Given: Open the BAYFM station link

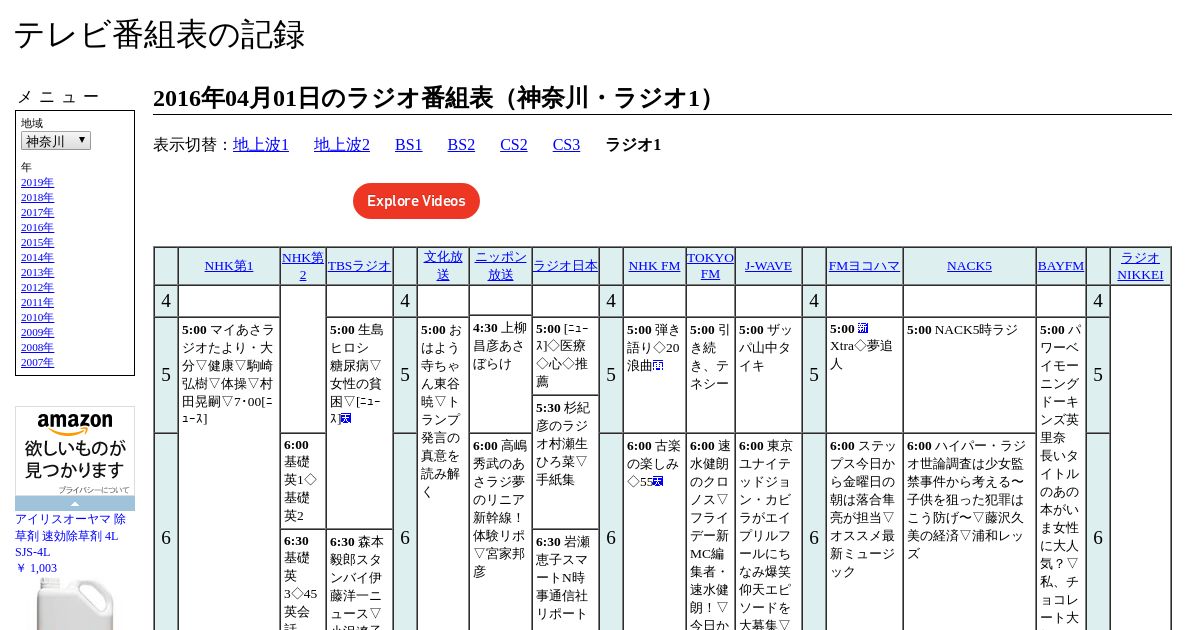Looking at the screenshot, I should tap(1061, 266).
